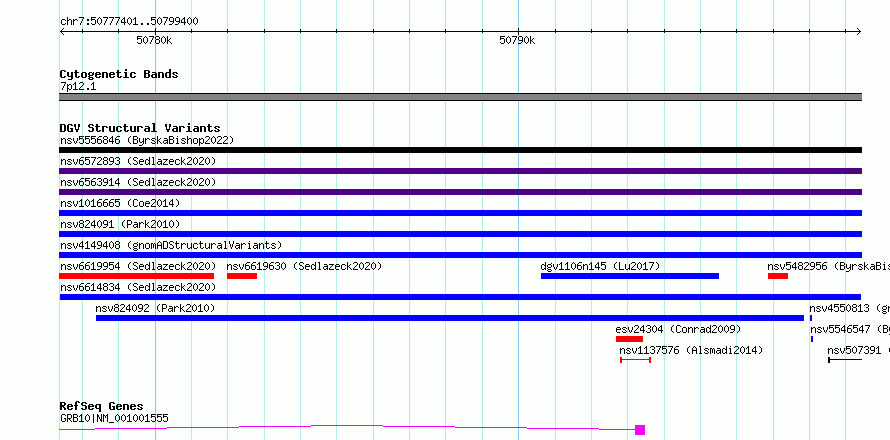Viewport: 890px width, 440px height.
Task: Click the nsv6619954 red variant bar
Action: 136,276
